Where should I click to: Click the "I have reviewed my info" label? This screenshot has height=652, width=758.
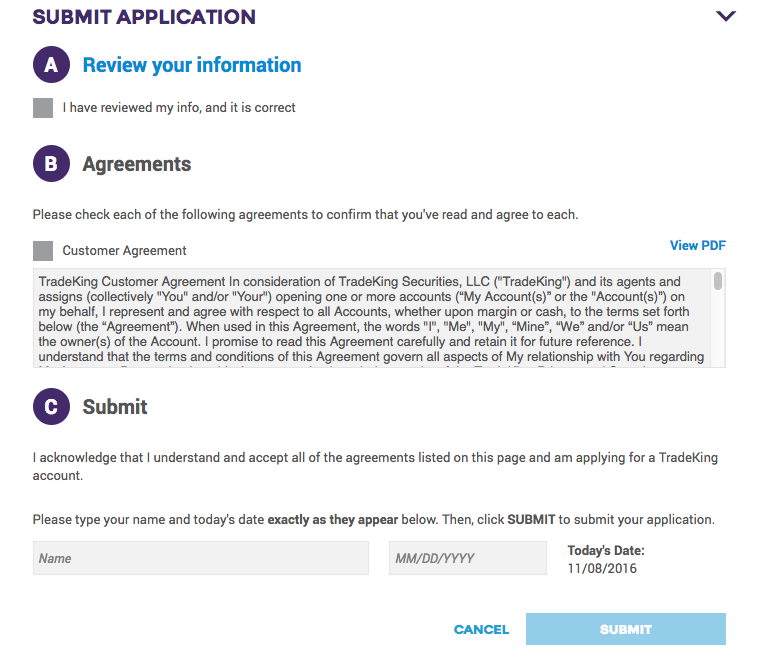[179, 108]
